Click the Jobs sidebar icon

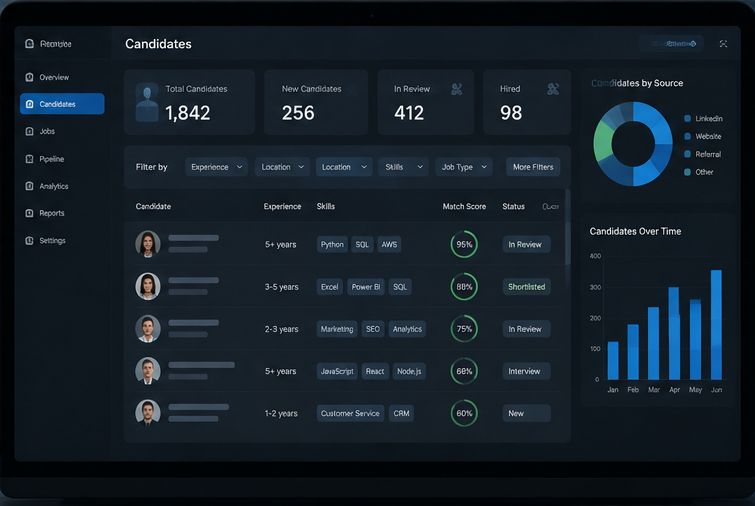[x=29, y=131]
